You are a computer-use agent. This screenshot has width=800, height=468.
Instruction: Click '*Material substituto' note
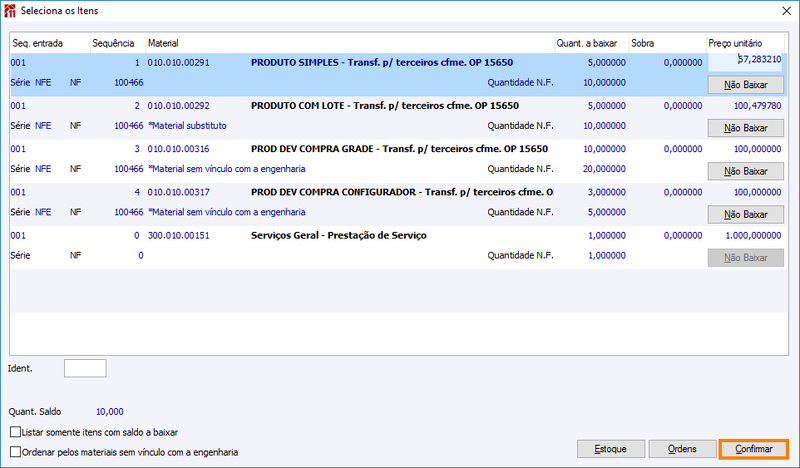[187, 126]
